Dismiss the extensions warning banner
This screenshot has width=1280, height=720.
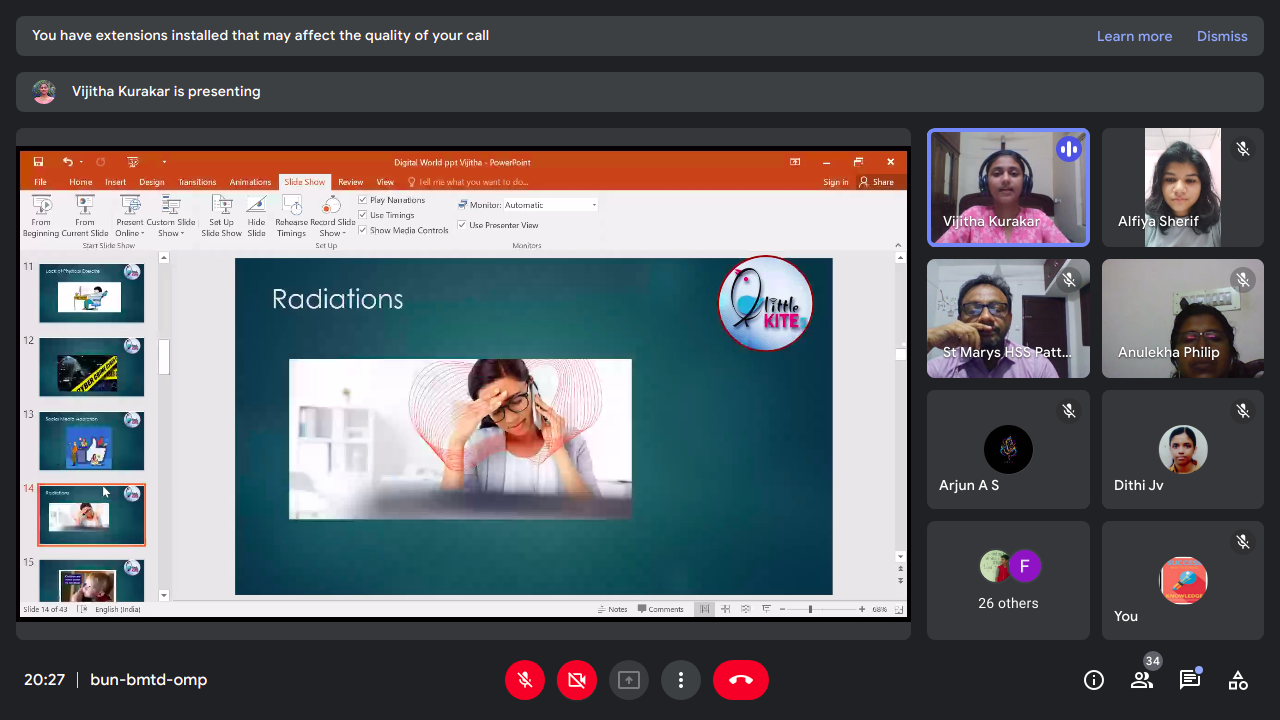[1222, 36]
